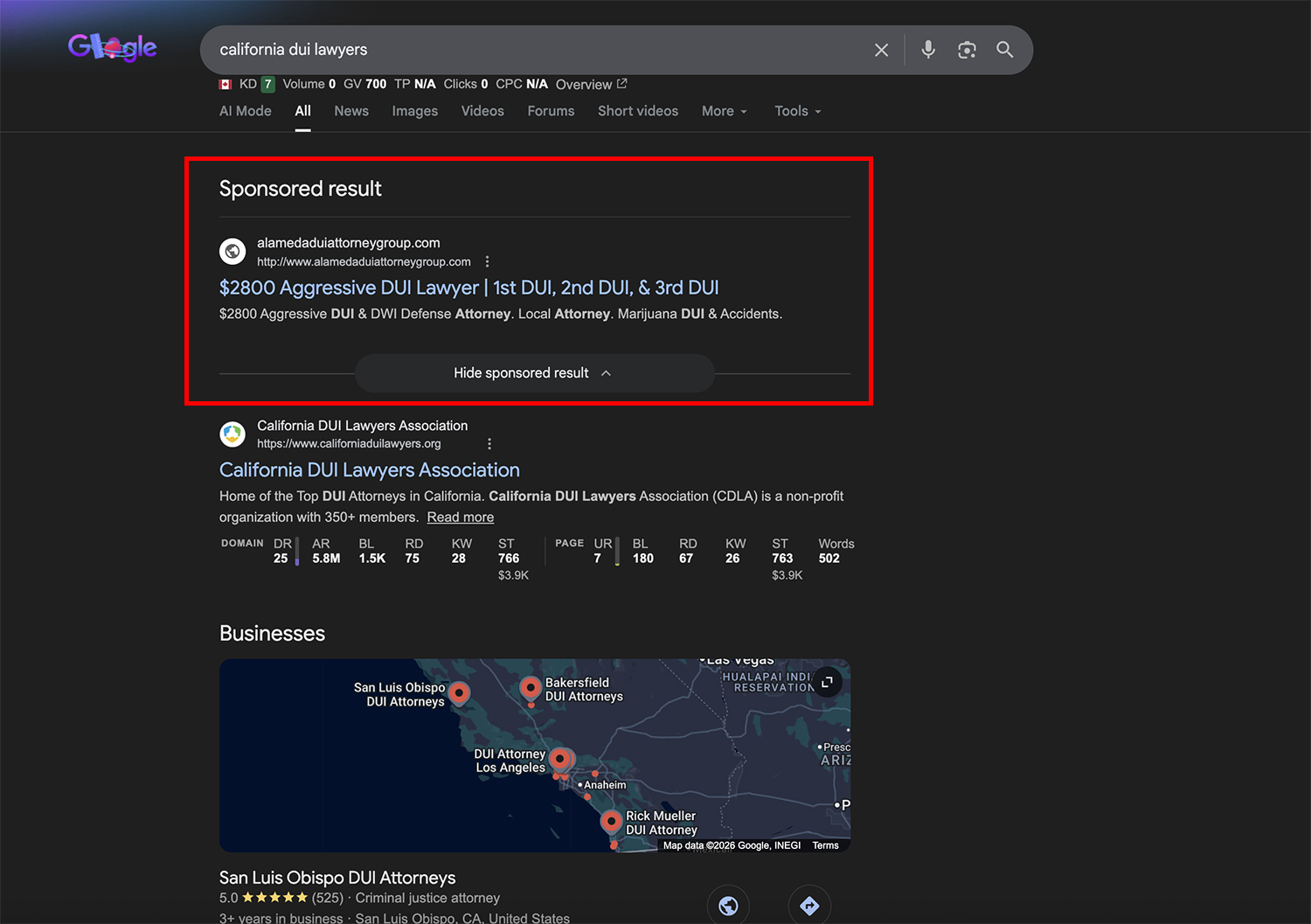Open the keyword Overview link
This screenshot has width=1311, height=924.
(x=591, y=84)
